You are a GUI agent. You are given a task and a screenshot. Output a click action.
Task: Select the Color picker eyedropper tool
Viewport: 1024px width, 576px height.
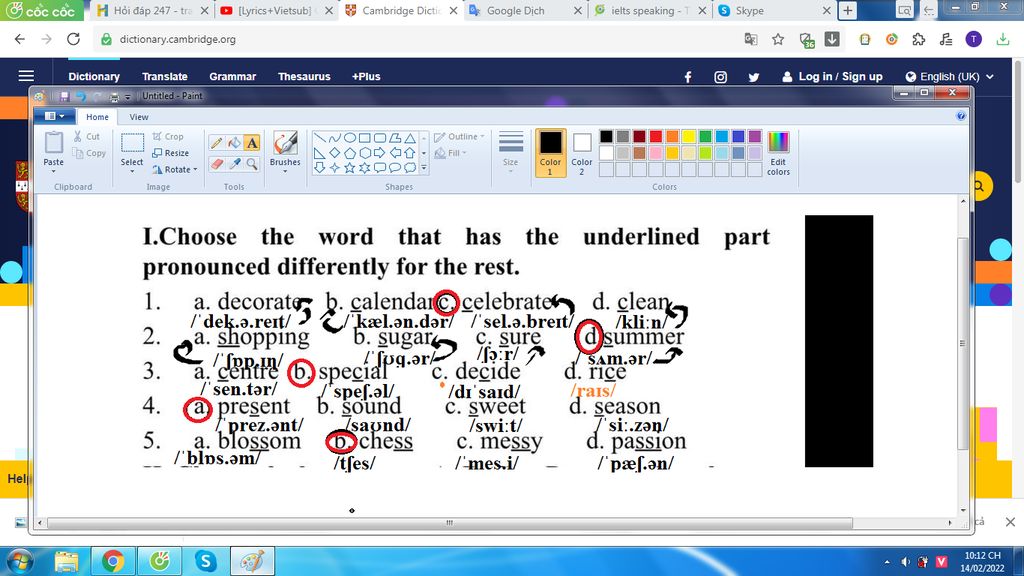233,163
